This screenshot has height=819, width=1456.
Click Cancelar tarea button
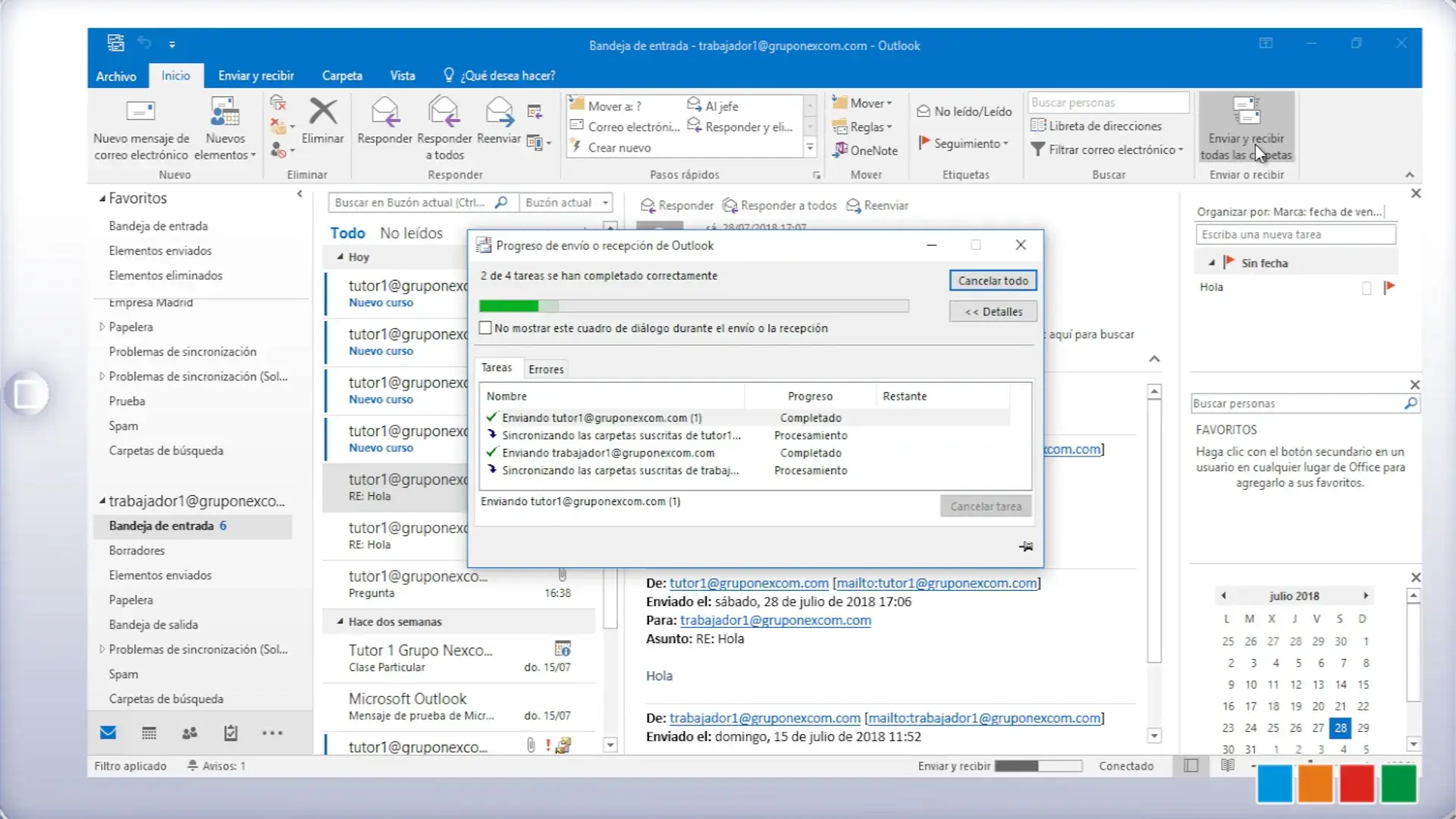coord(986,507)
